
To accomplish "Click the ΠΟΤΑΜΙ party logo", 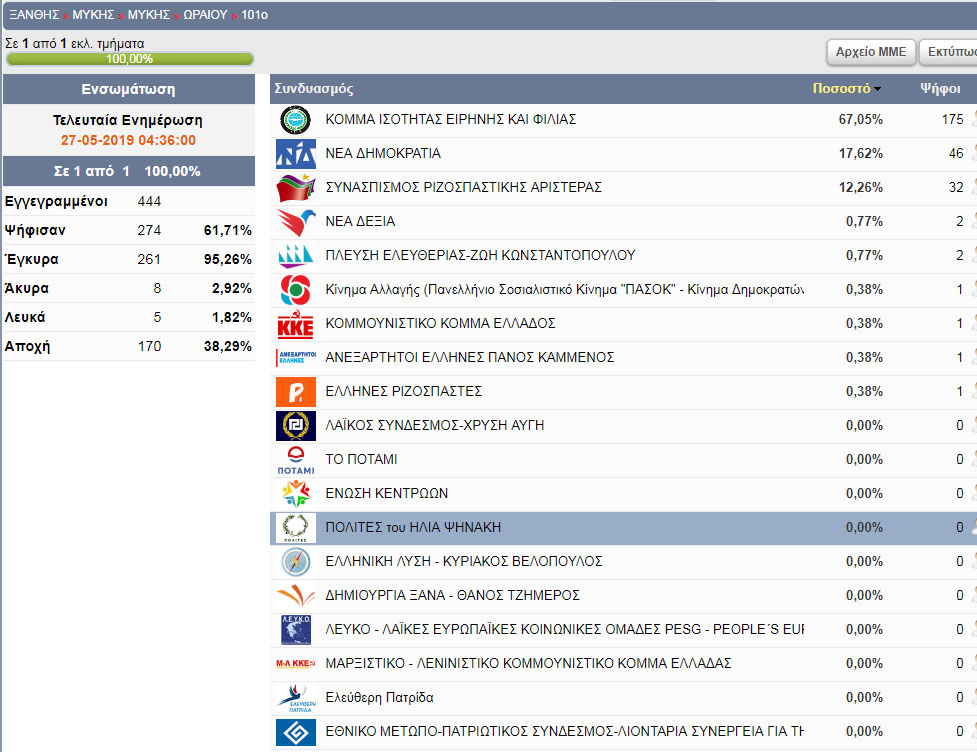I will click(x=295, y=460).
